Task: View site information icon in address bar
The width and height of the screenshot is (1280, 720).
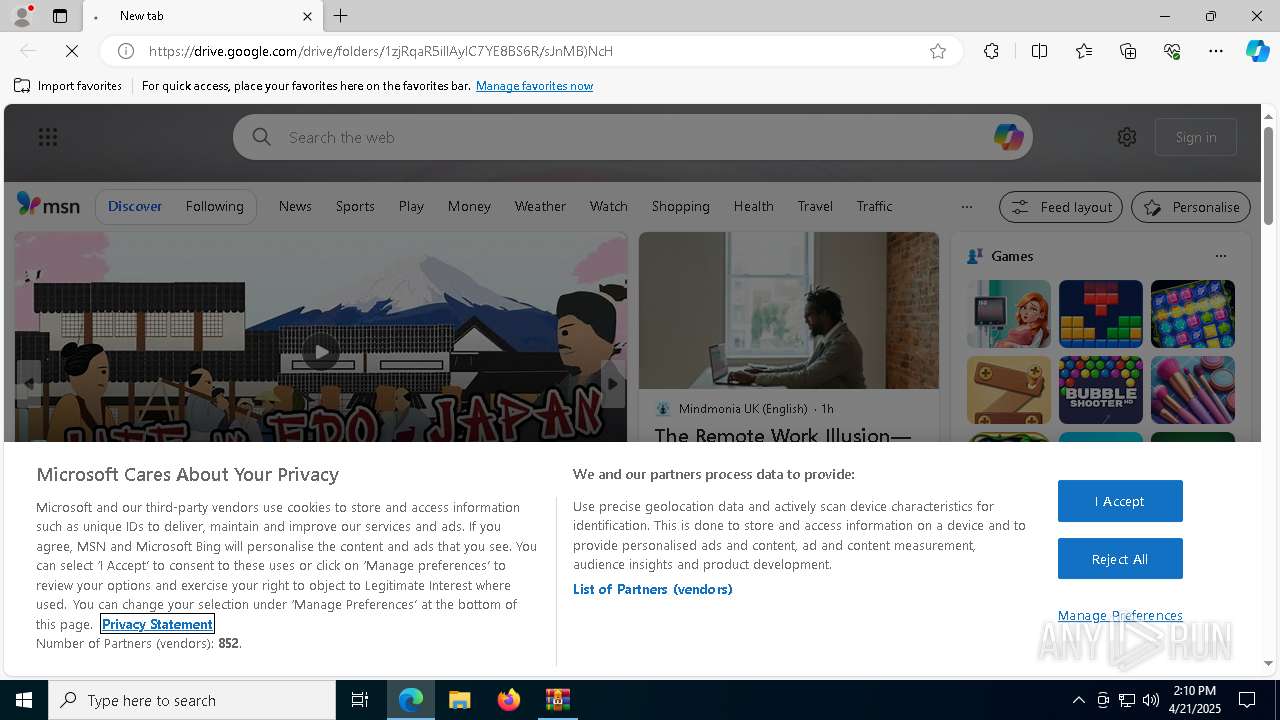Action: [126, 51]
